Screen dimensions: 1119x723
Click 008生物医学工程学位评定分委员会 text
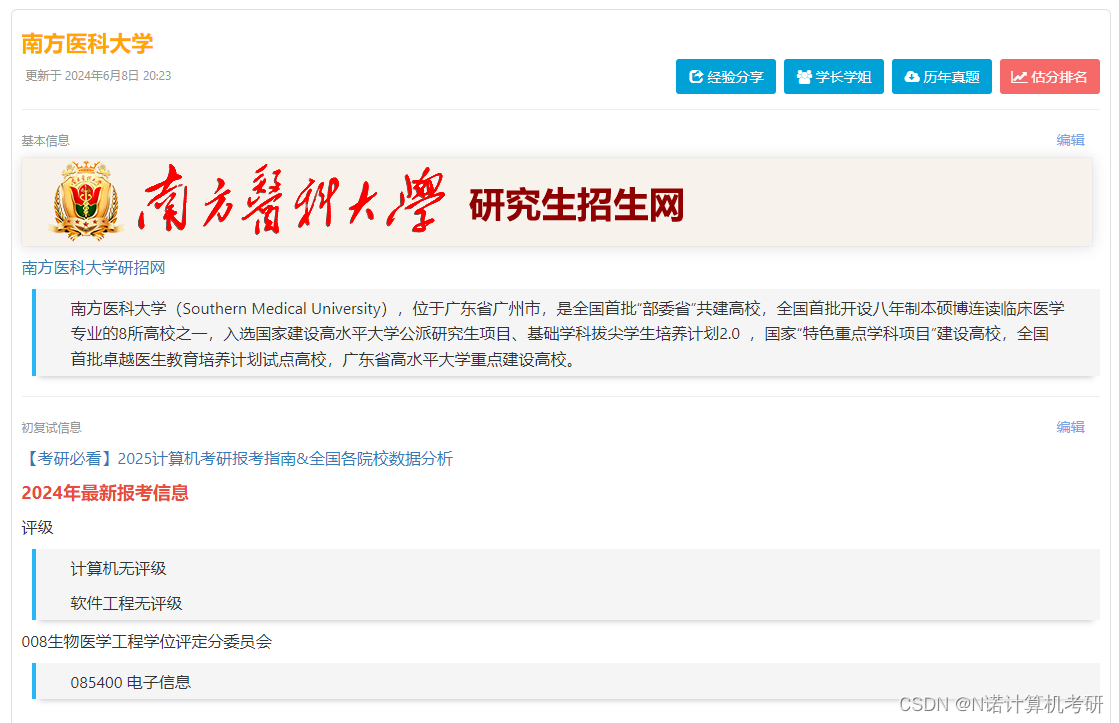coord(146,642)
